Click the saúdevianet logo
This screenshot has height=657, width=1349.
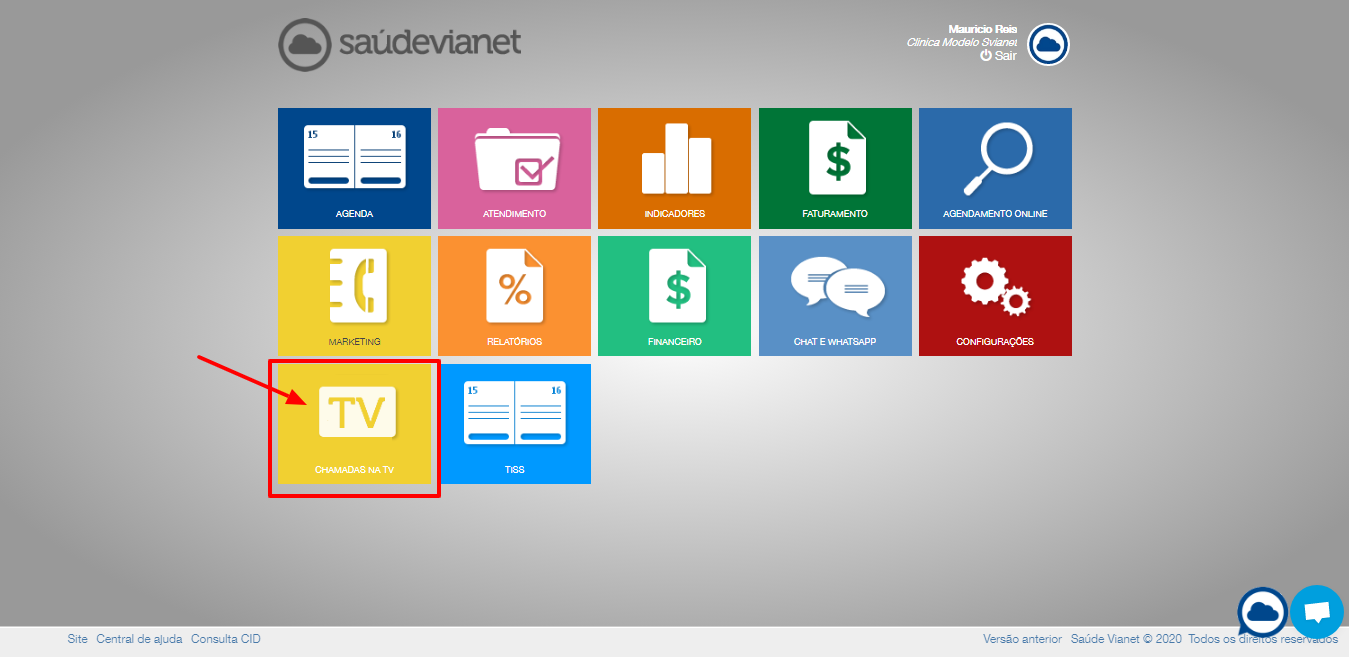click(400, 44)
